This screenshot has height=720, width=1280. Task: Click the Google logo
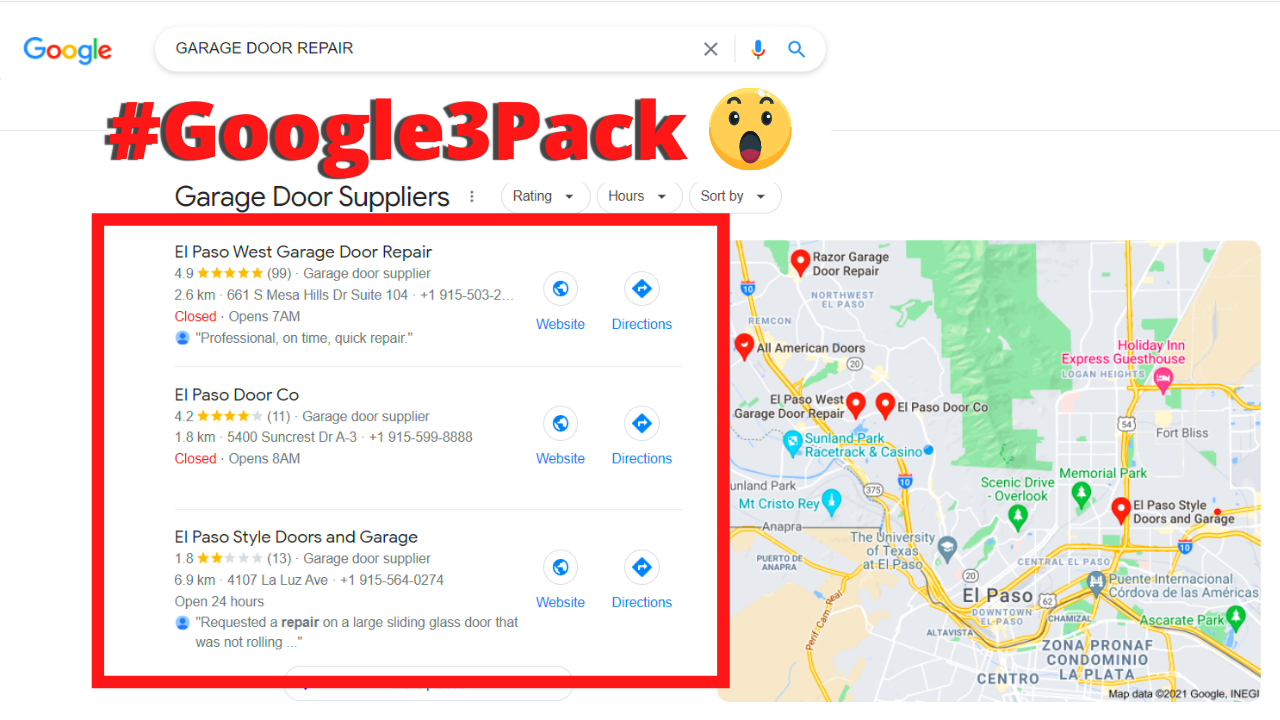tap(68, 50)
